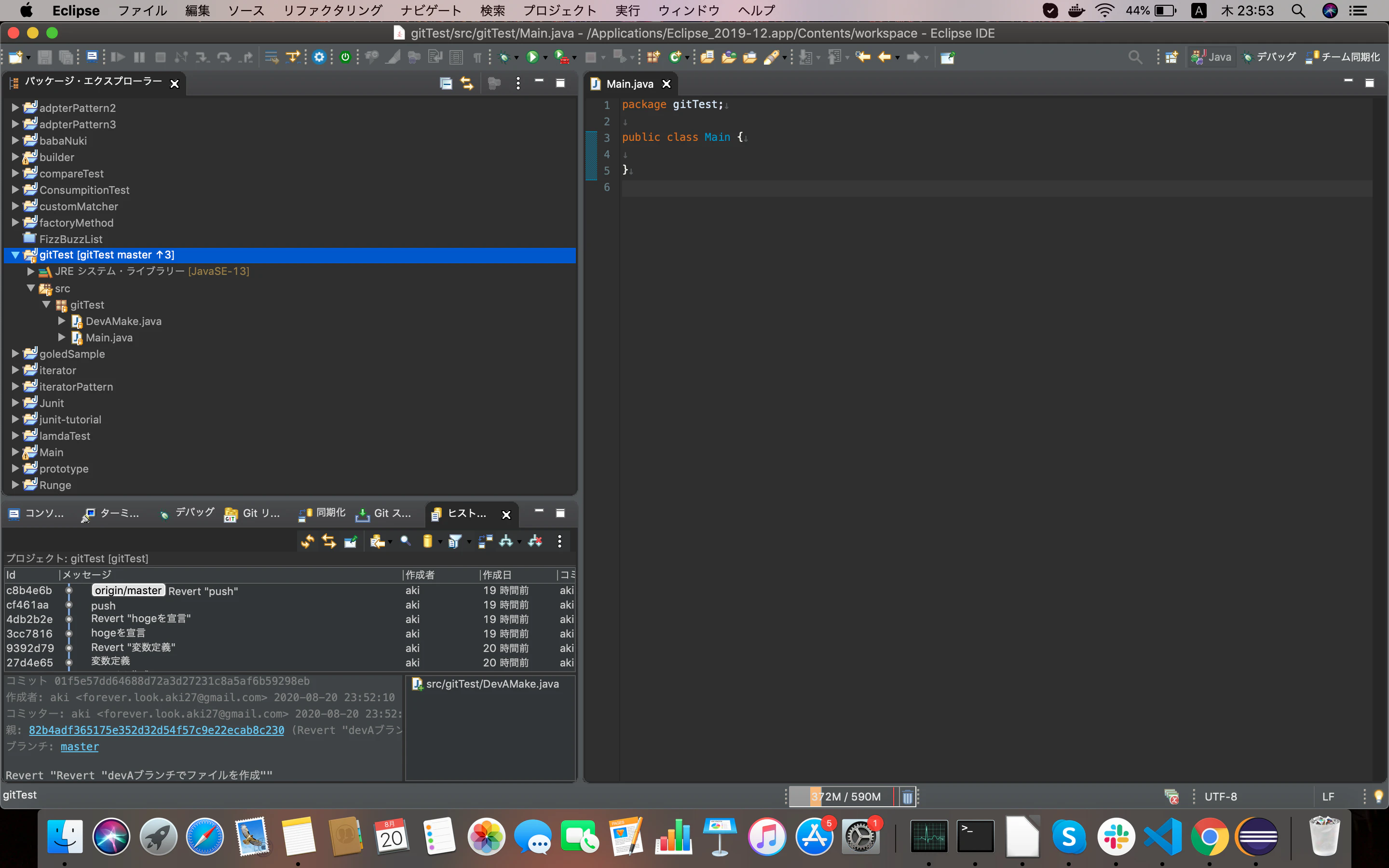Open the Back navigation history dropdown arrow
This screenshot has width=1389, height=868.
tap(897, 58)
